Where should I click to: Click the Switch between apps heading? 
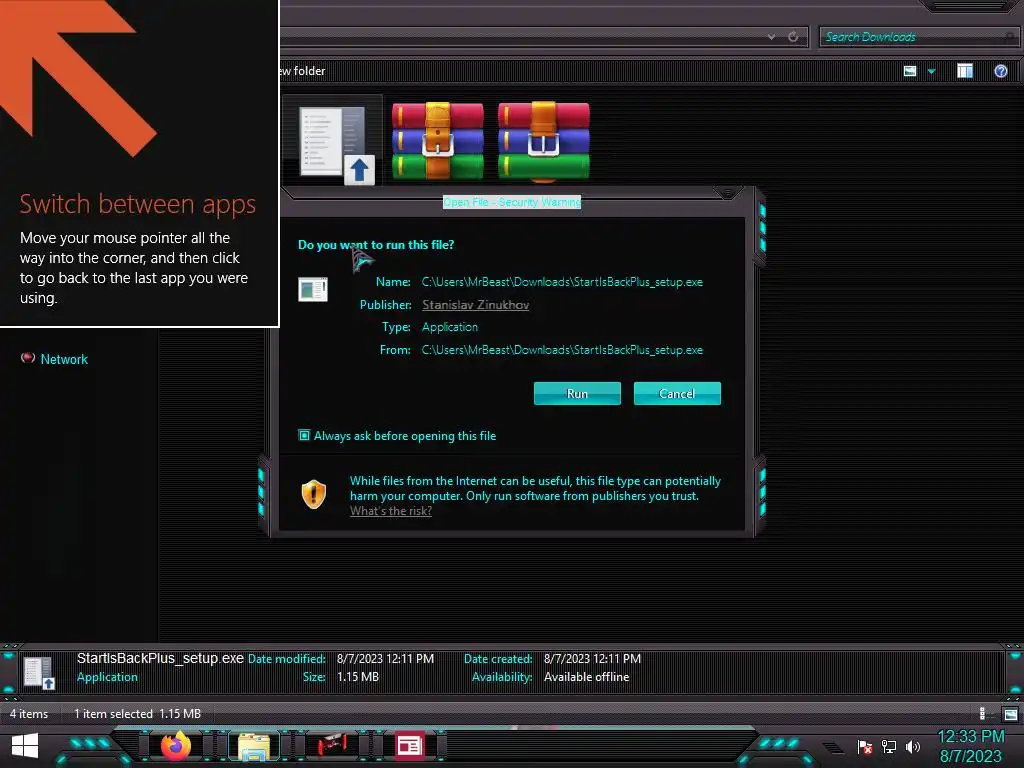click(x=138, y=204)
